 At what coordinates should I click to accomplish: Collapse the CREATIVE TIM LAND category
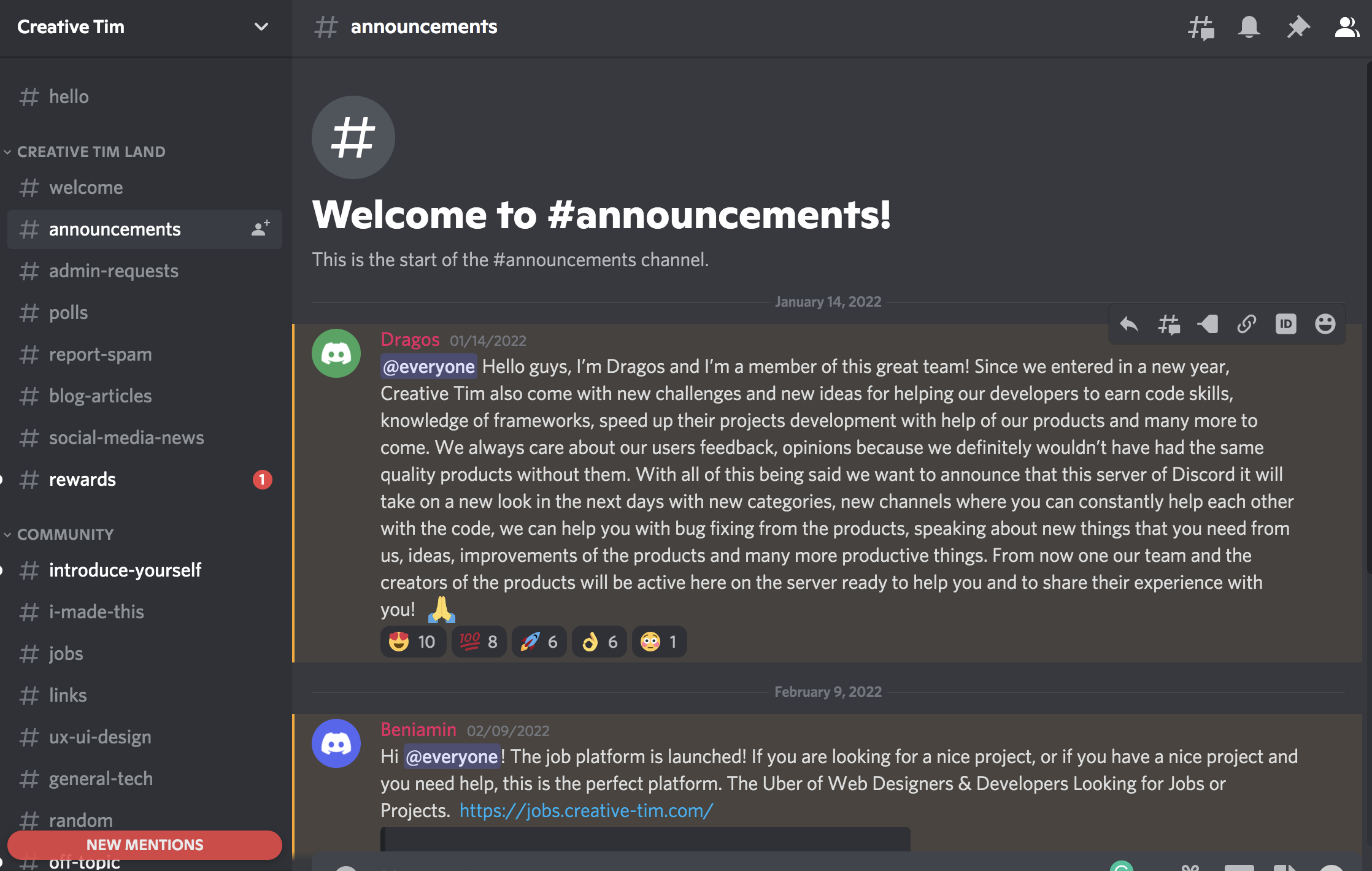click(x=91, y=152)
